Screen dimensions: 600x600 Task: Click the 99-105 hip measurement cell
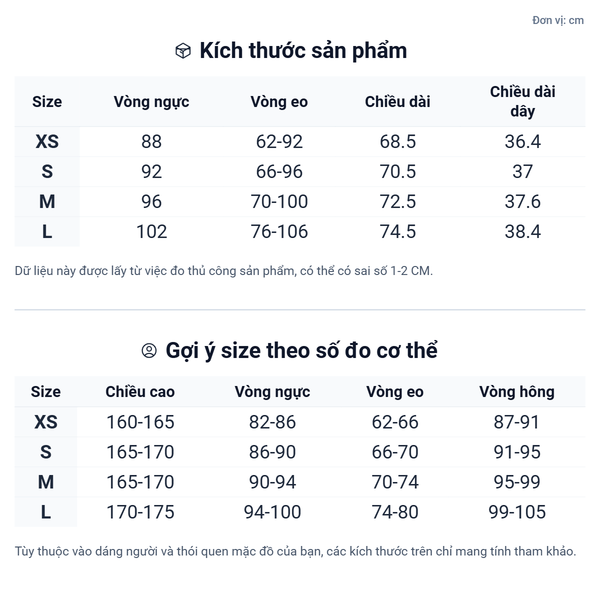tap(516, 513)
